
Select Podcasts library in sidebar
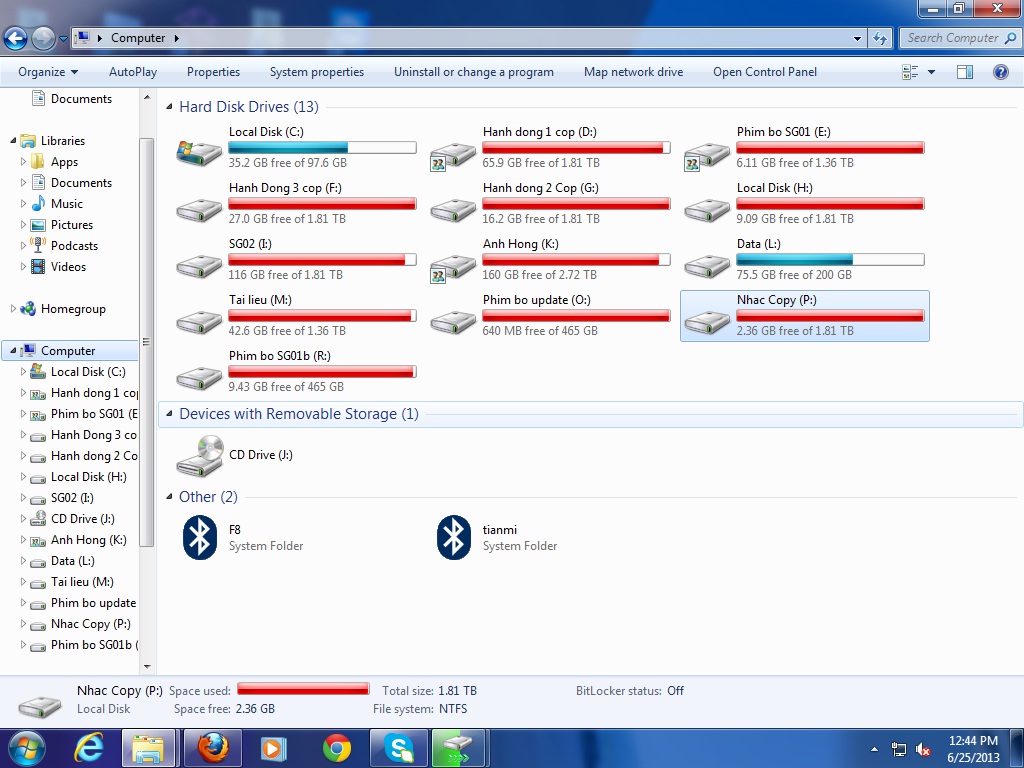tap(74, 246)
